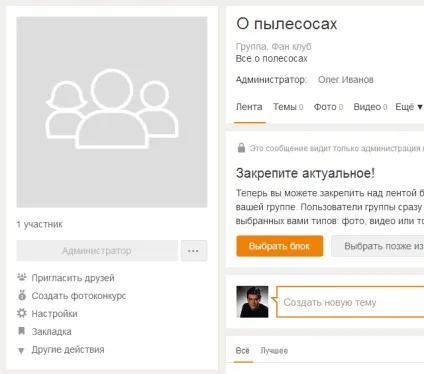Click the bookmark icon beside Закладка
424x374 pixels.
click(x=22, y=331)
